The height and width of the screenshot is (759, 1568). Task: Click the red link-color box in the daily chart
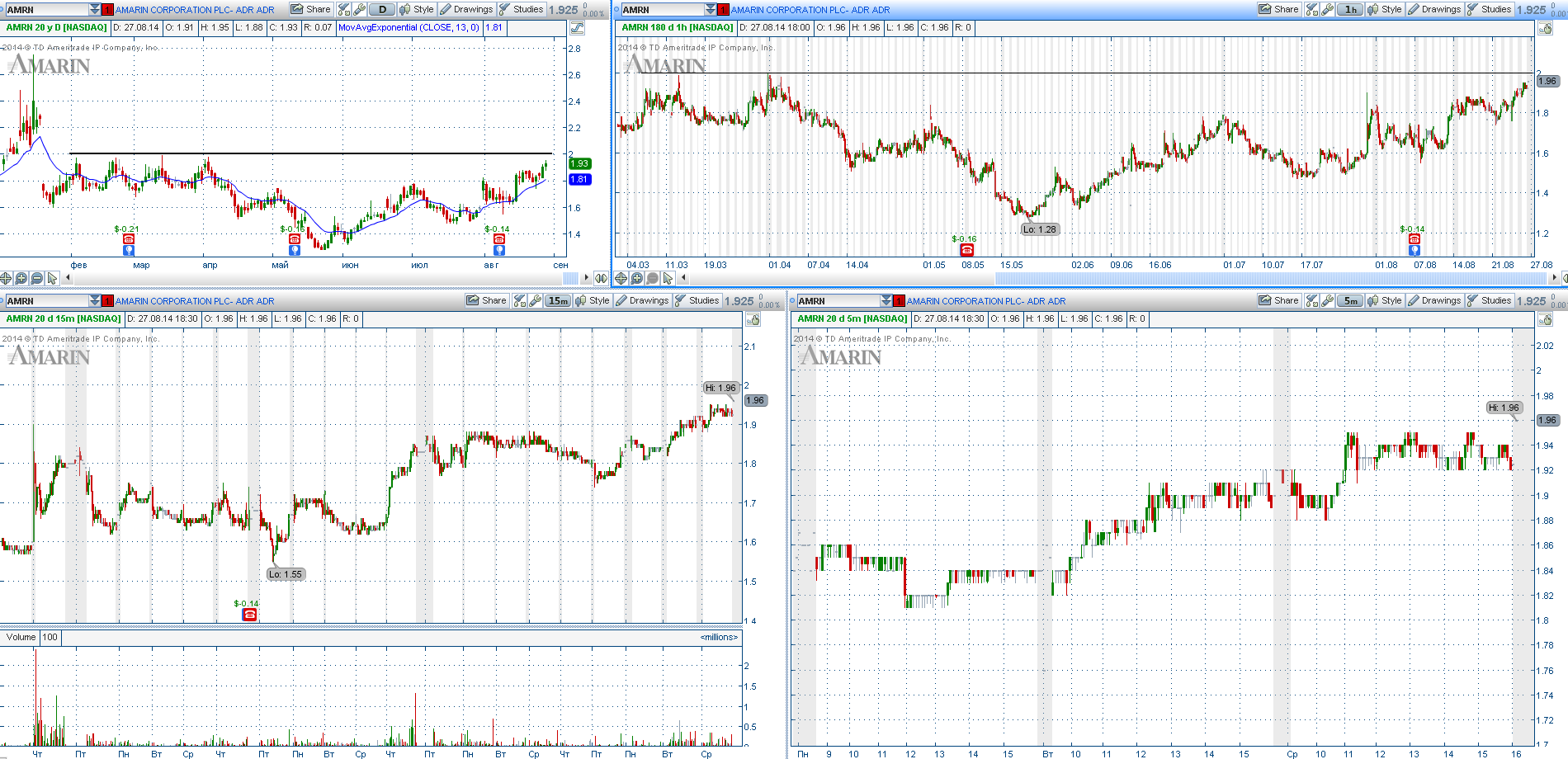(x=107, y=10)
